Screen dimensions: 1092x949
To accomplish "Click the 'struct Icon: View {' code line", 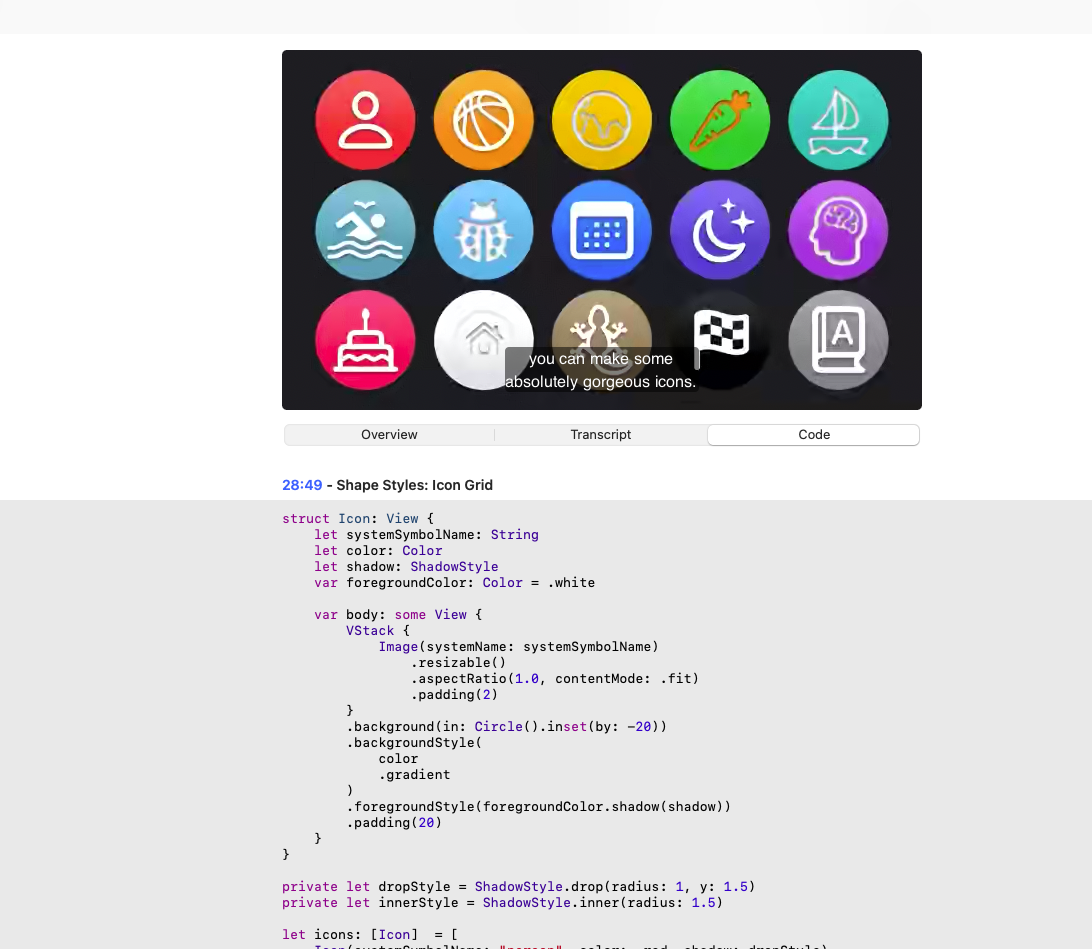I will tap(358, 519).
